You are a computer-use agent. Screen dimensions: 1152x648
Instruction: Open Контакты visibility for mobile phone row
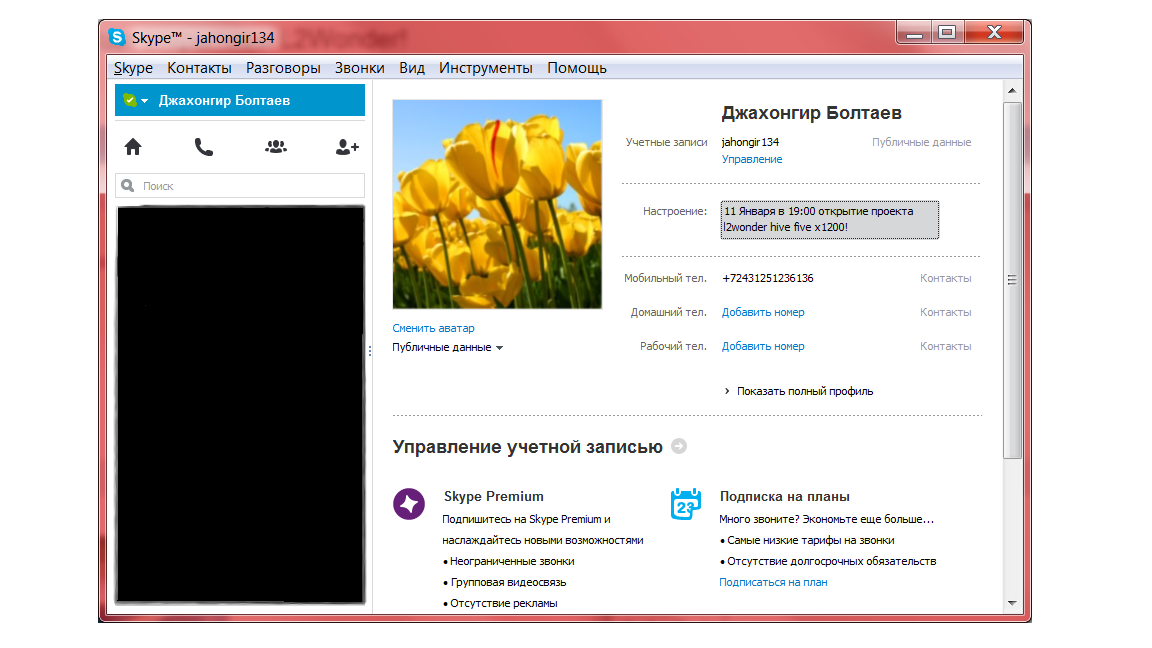[946, 278]
